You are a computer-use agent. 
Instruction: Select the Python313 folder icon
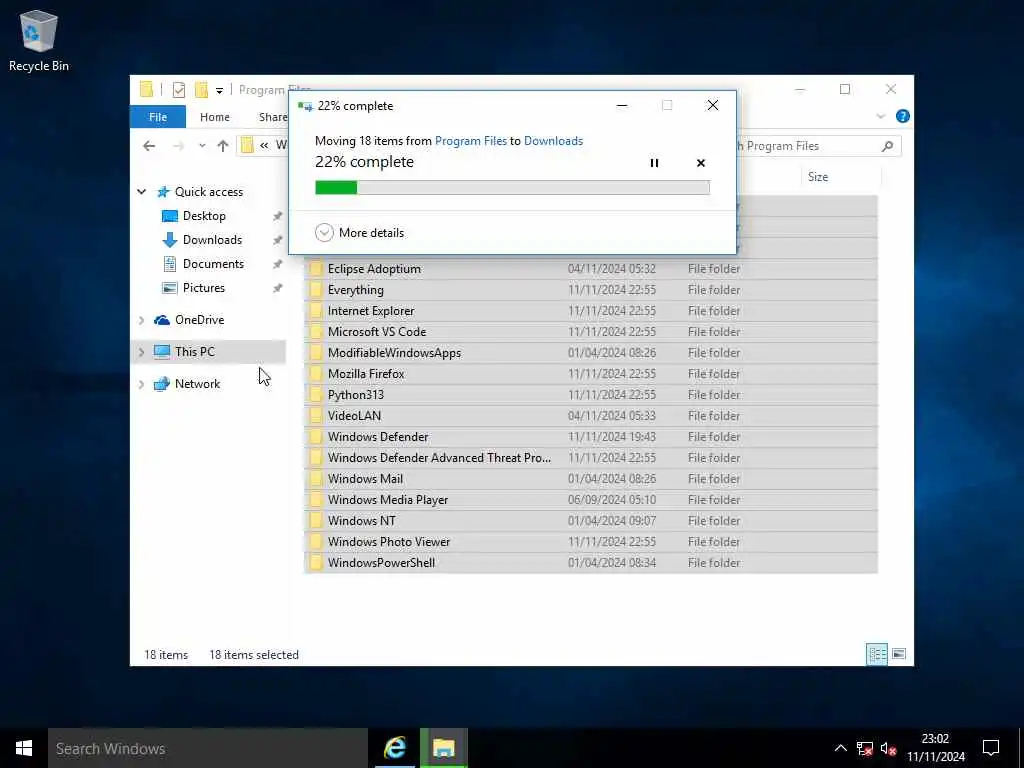[x=316, y=394]
